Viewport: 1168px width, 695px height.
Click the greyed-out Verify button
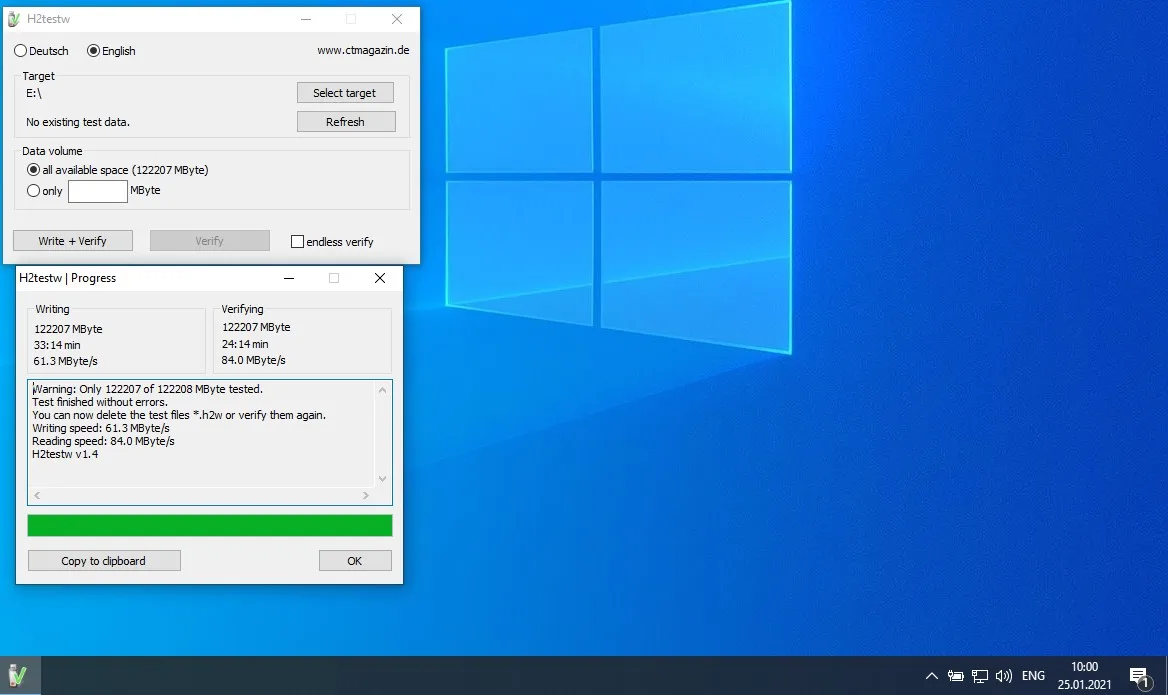point(209,241)
